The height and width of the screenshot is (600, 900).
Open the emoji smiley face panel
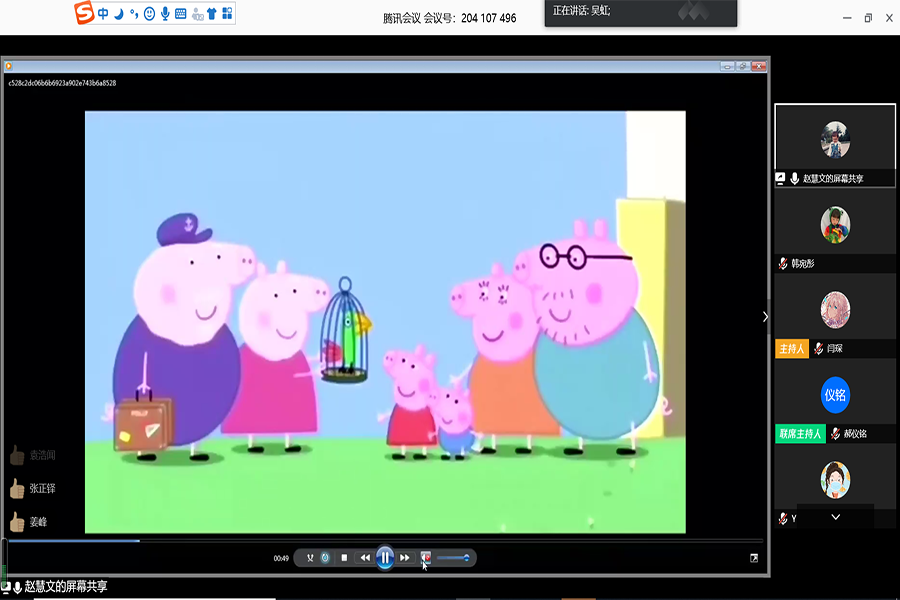click(x=149, y=14)
